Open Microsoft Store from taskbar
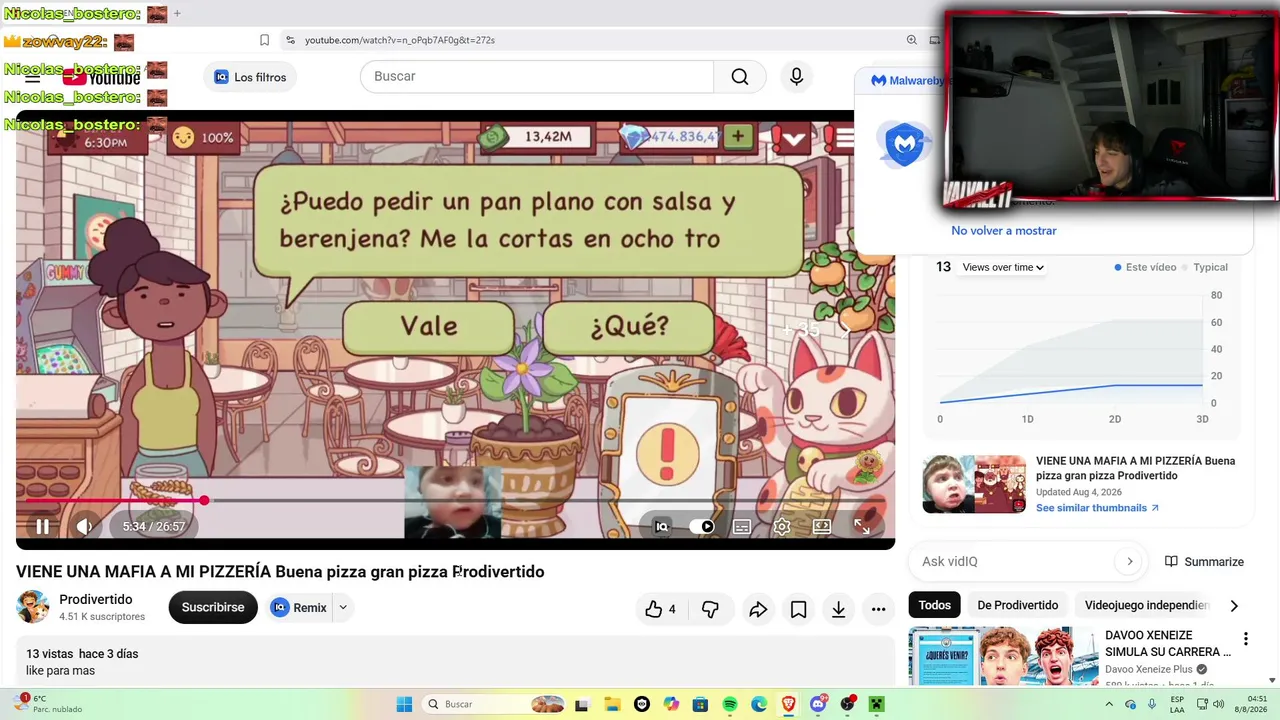 click(x=700, y=704)
